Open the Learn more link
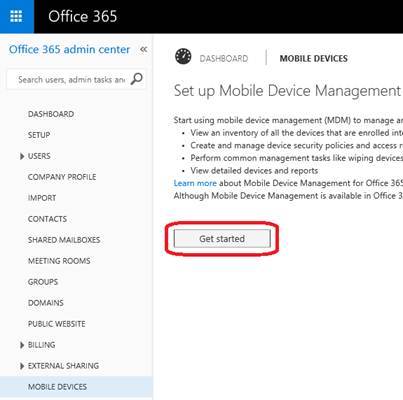Screen dimensions: 403x400 coord(195,183)
